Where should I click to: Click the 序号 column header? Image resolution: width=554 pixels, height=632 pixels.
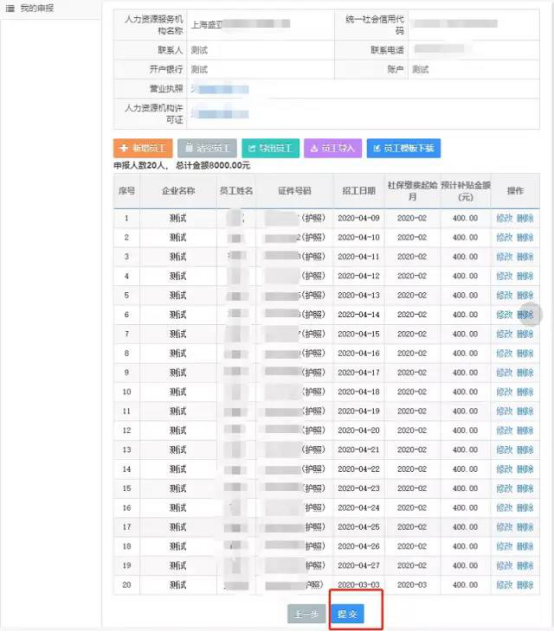pyautogui.click(x=127, y=191)
